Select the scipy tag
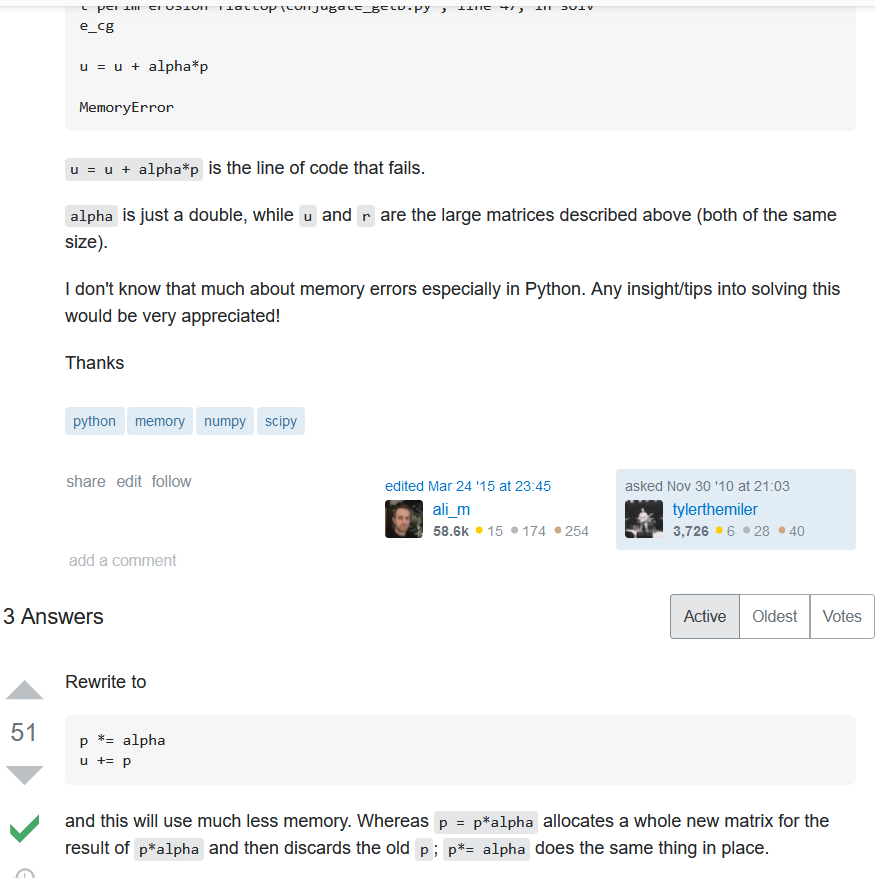875x878 pixels. (x=280, y=420)
